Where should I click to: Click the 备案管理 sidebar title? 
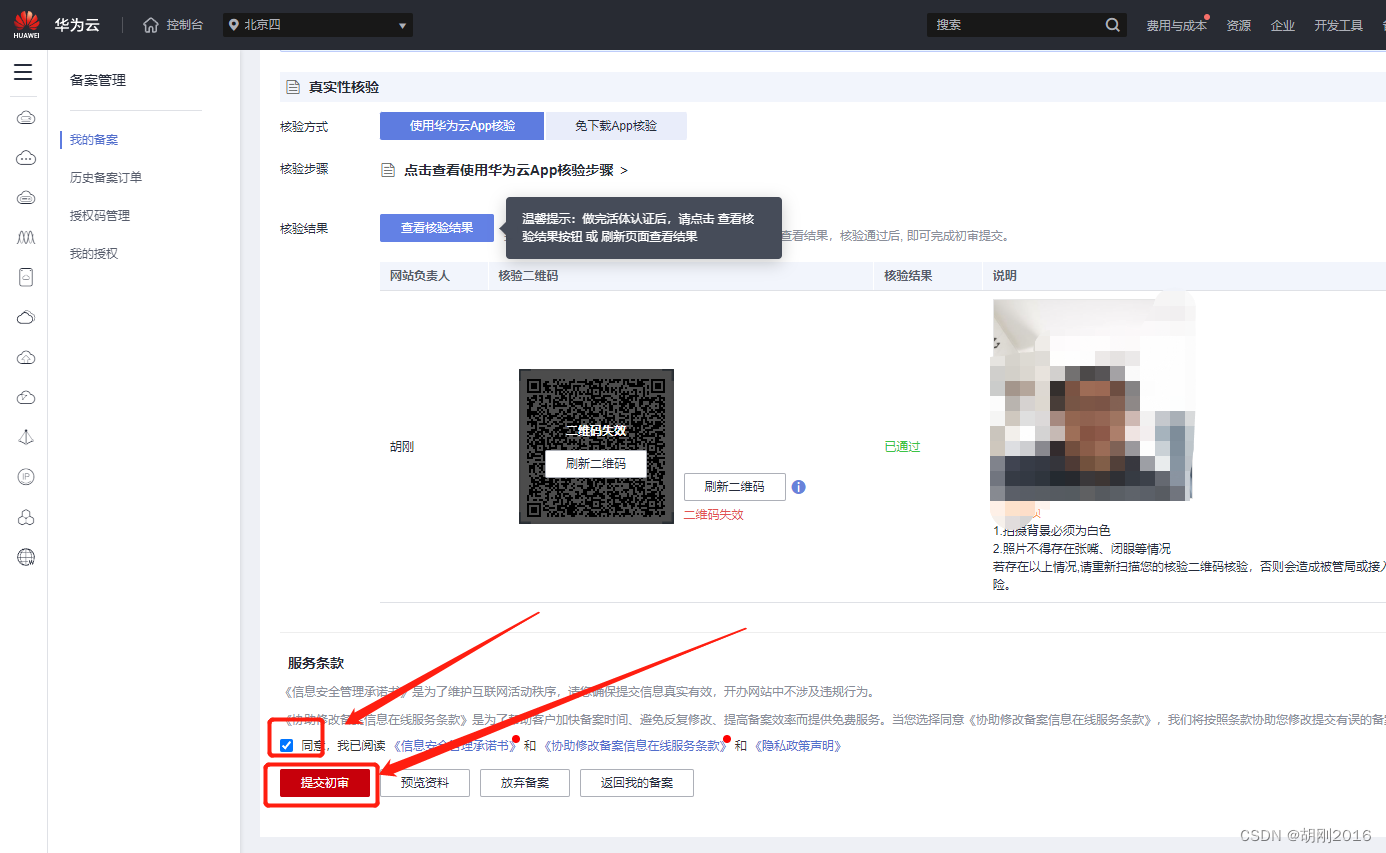coord(98,81)
